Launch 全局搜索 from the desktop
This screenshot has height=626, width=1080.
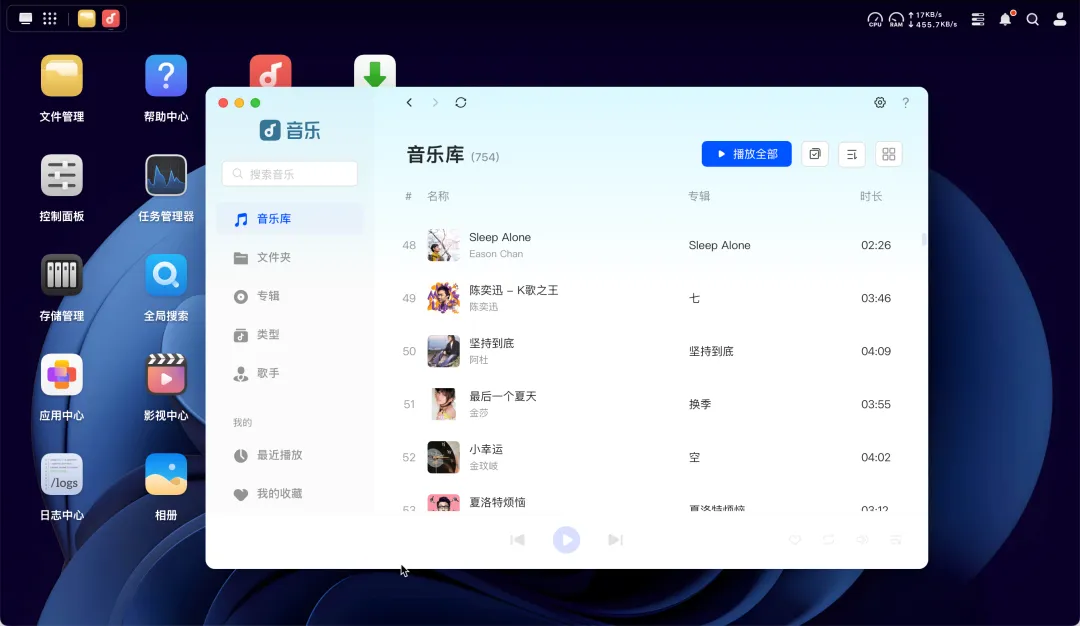point(166,275)
